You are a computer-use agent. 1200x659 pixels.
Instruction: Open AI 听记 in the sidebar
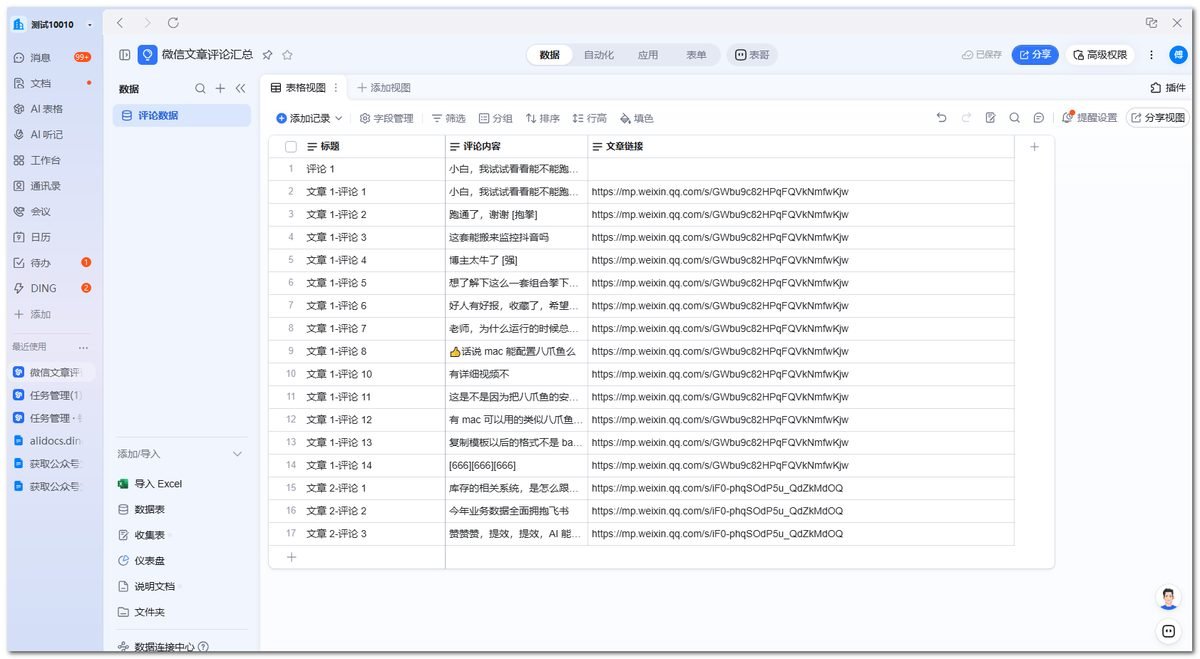46,135
